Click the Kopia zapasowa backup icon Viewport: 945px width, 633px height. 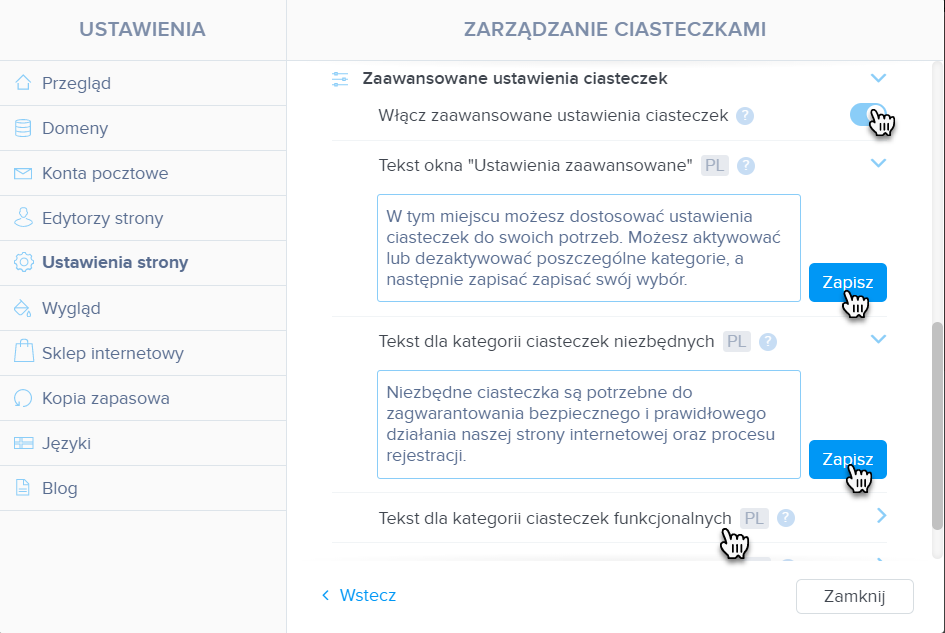coord(23,398)
